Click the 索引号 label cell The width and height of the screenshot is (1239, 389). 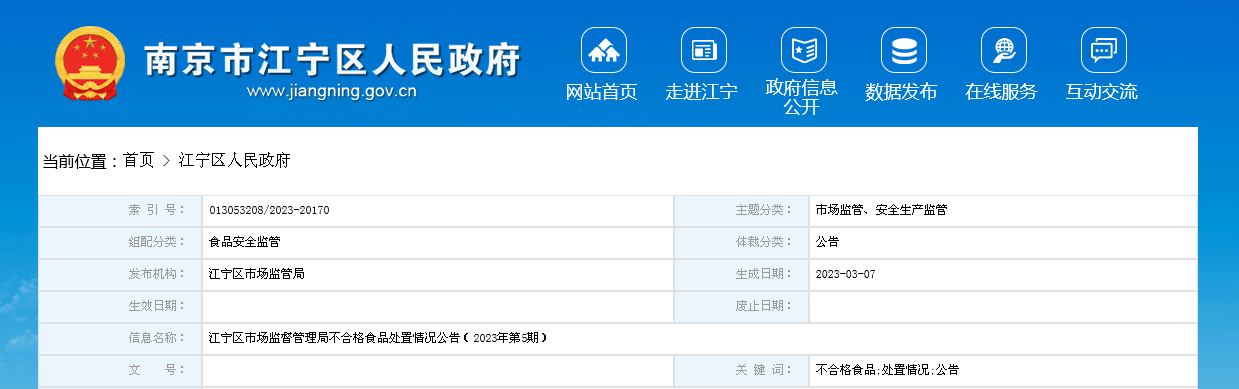(x=120, y=211)
